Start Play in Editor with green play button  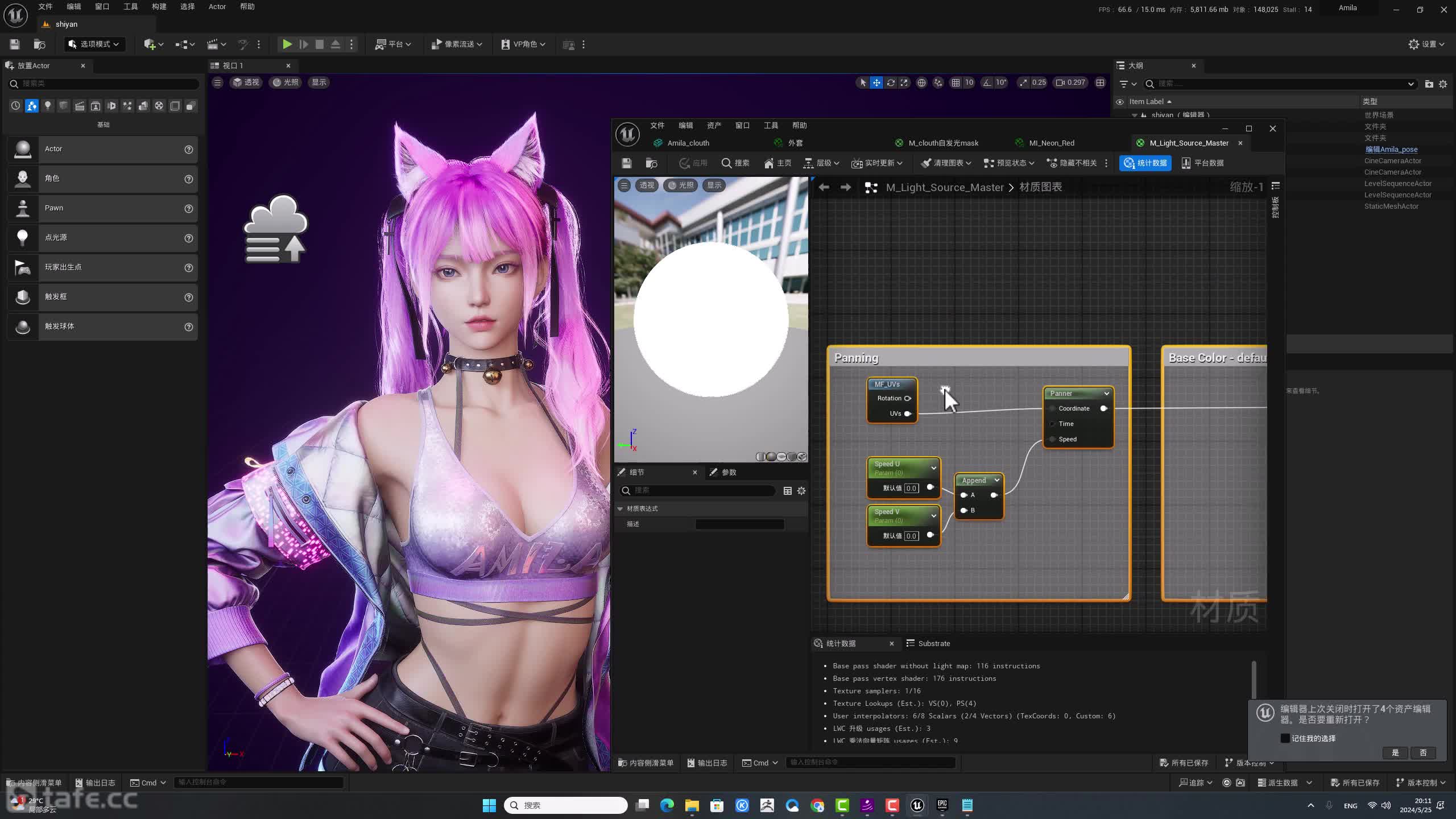tap(287, 44)
